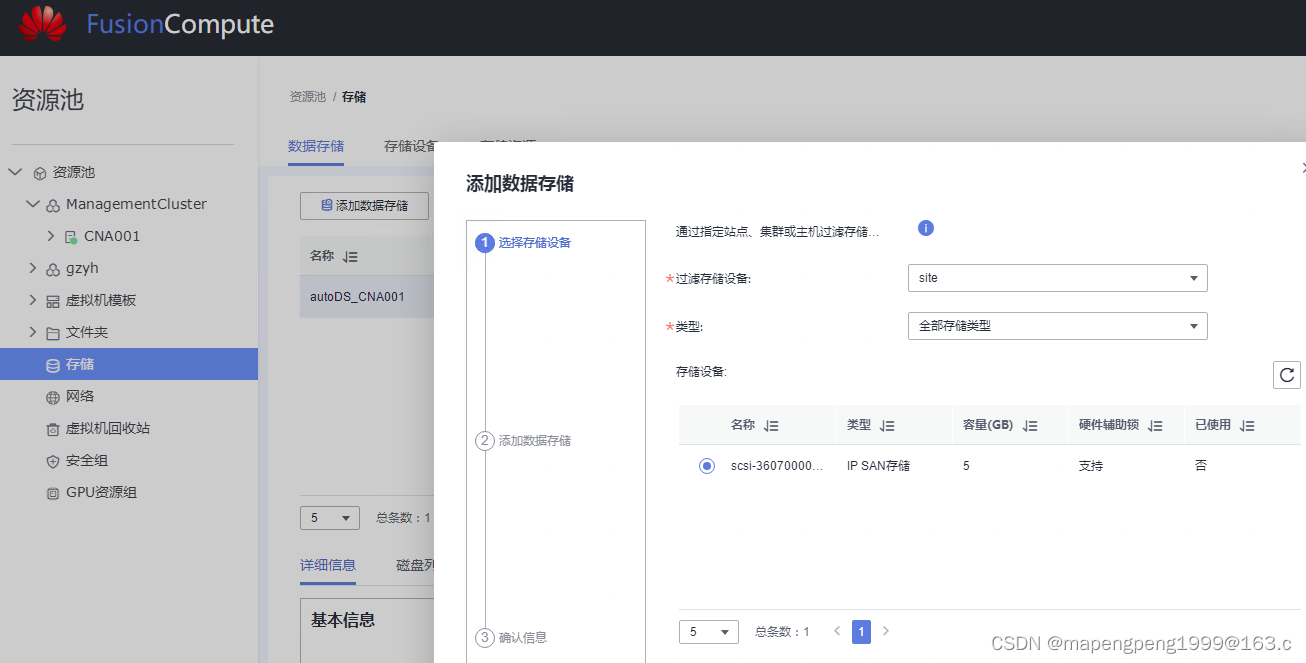Sort storage devices by 名称 column
The height and width of the screenshot is (663, 1306).
coord(771,425)
